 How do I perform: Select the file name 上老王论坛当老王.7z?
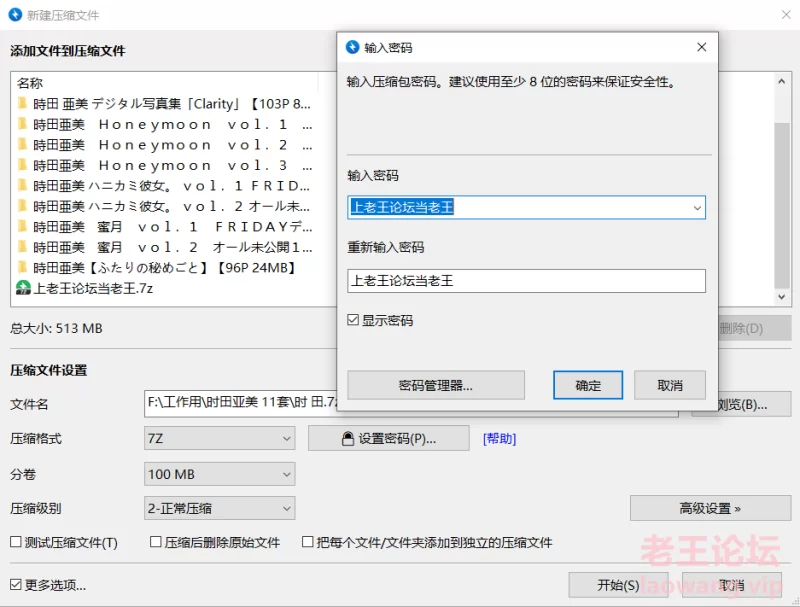93,289
